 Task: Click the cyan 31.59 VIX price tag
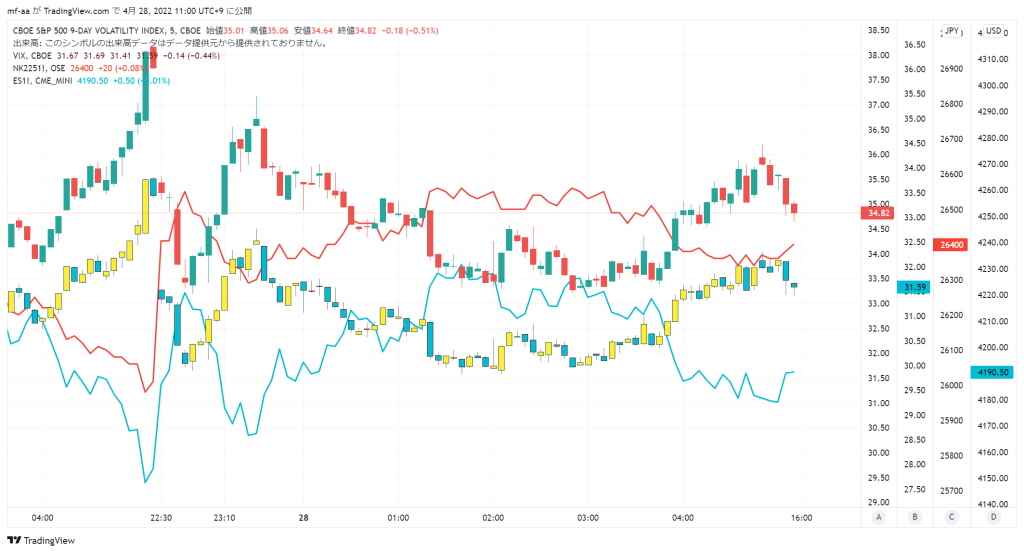point(914,287)
